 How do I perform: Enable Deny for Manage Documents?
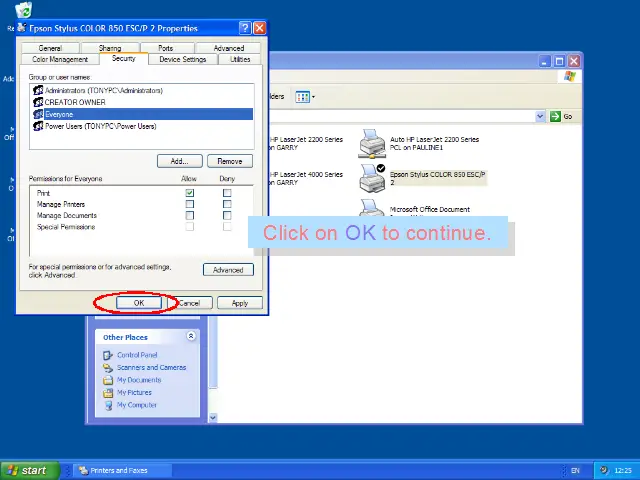pos(227,215)
